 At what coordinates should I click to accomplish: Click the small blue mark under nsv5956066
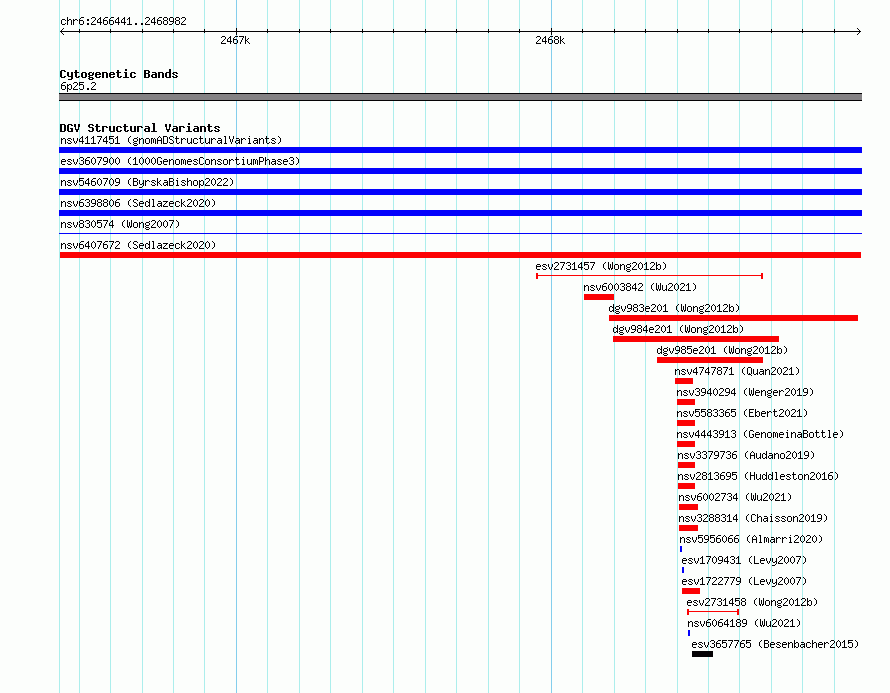point(681,549)
